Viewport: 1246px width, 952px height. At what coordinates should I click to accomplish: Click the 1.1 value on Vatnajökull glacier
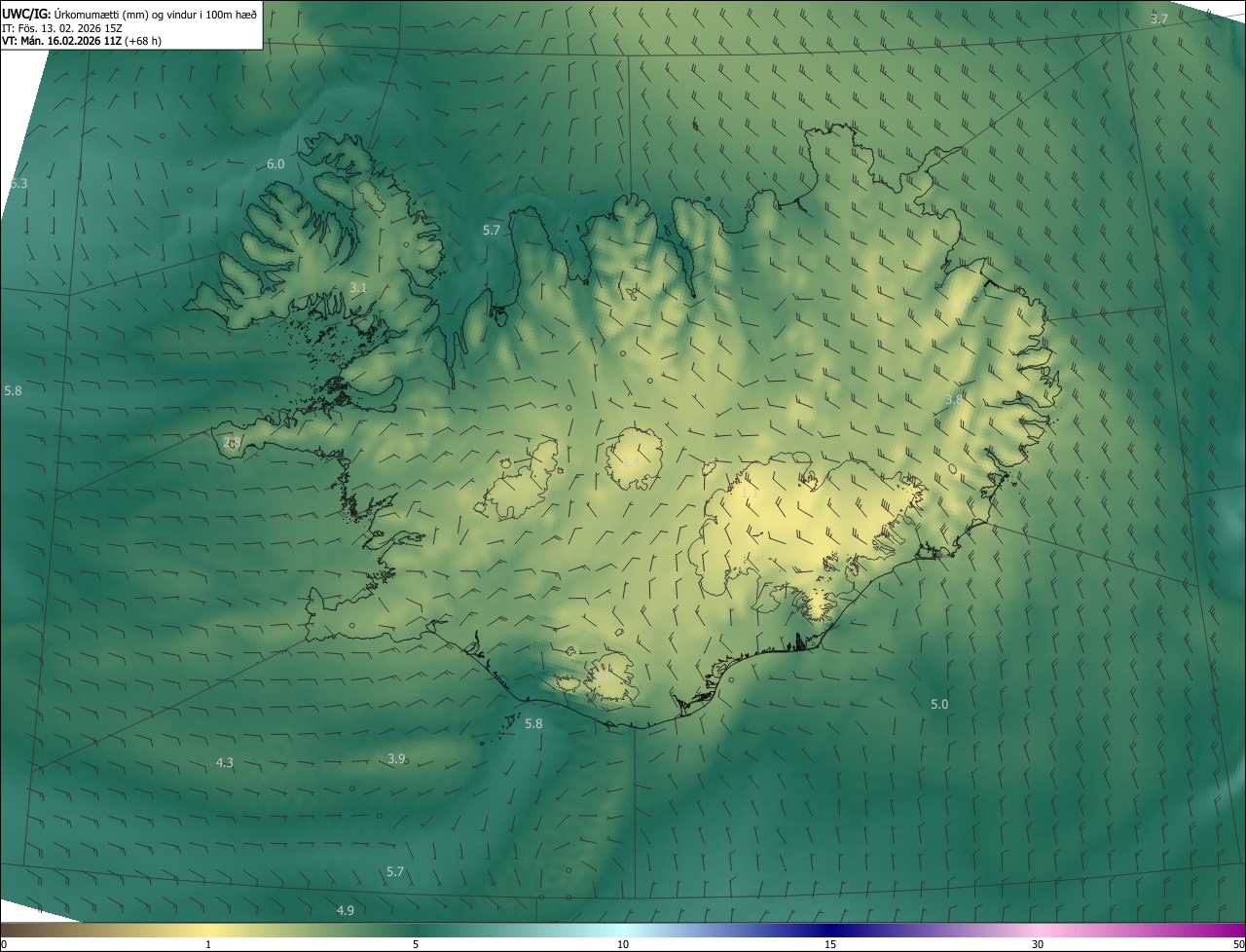750,494
